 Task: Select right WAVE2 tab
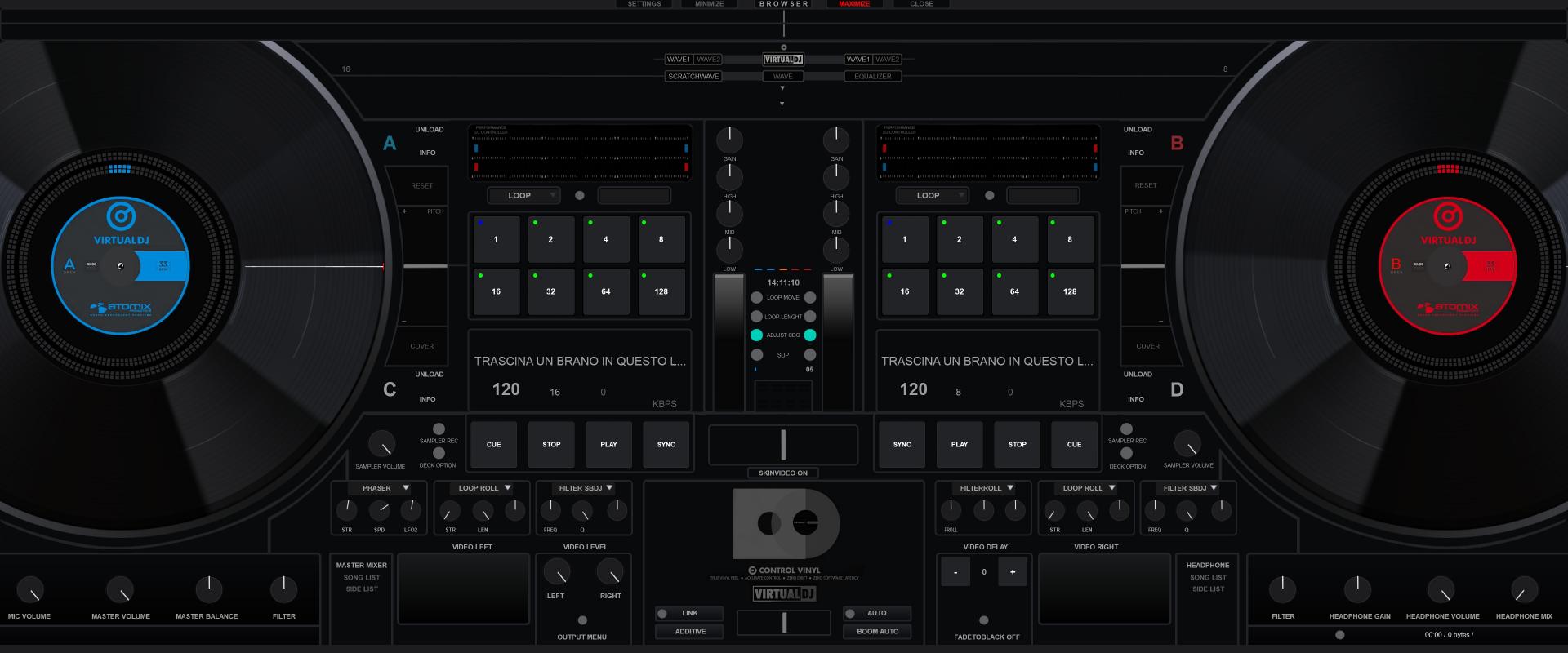click(888, 60)
